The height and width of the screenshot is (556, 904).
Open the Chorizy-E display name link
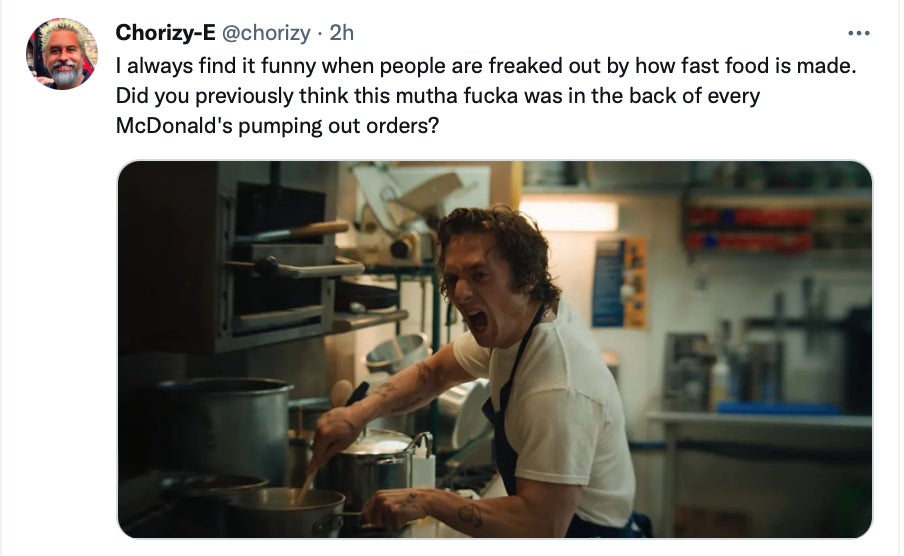click(x=165, y=33)
